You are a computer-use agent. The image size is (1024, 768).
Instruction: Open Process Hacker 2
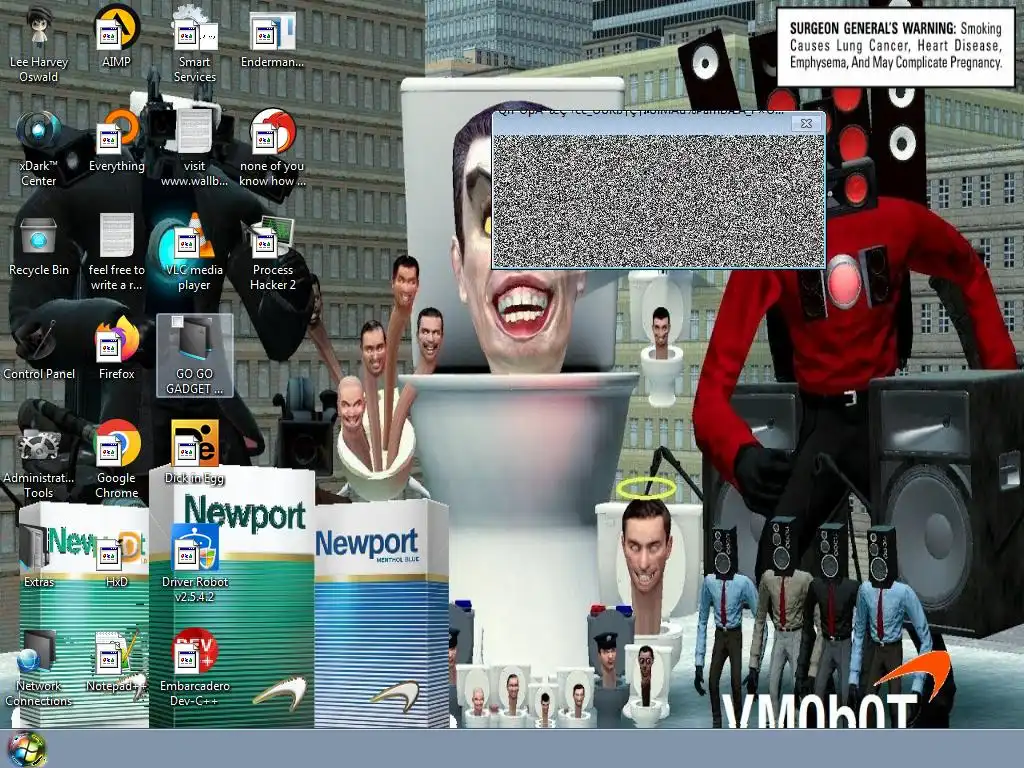[x=272, y=253]
